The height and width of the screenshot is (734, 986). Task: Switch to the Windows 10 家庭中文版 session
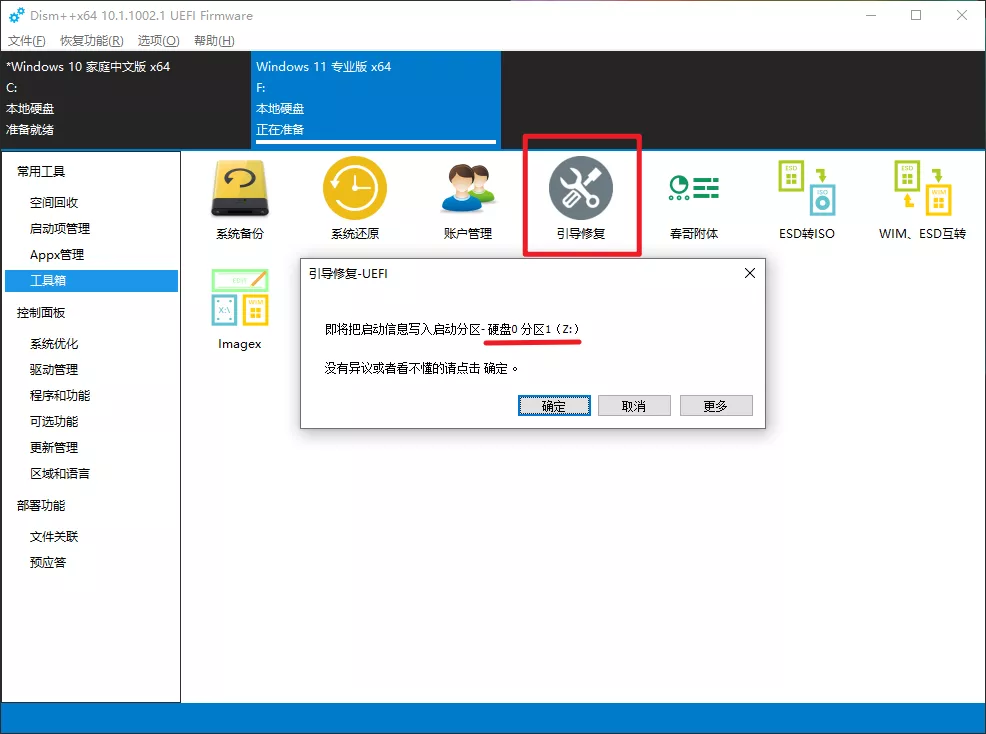pyautogui.click(x=120, y=95)
